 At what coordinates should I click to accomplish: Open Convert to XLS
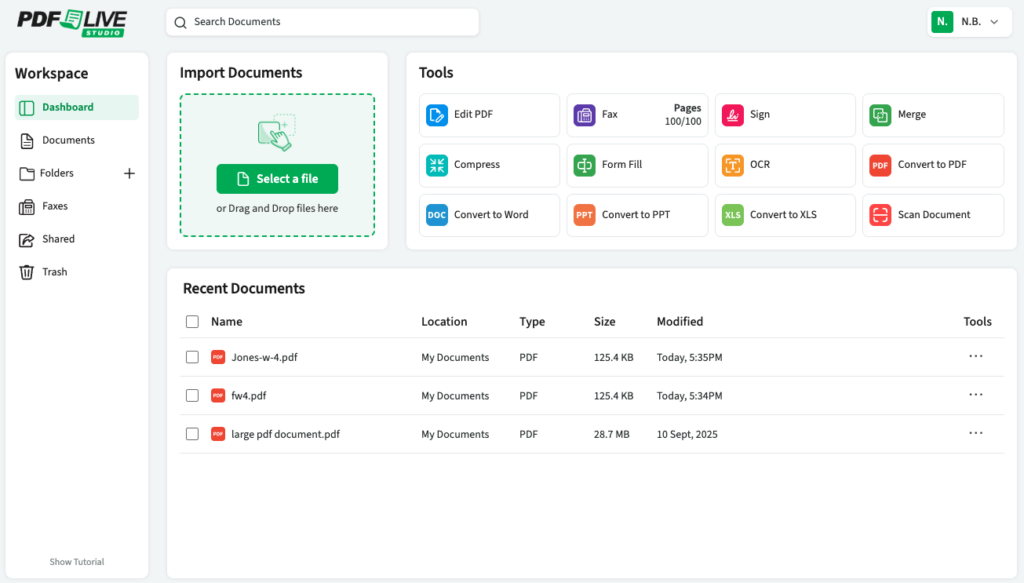(785, 215)
